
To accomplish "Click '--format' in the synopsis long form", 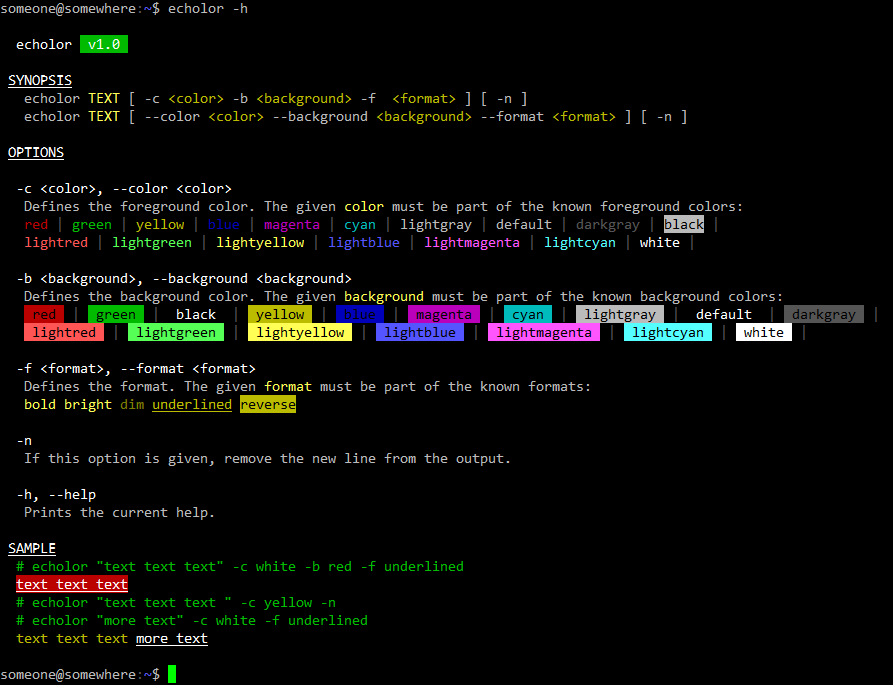I will click(x=512, y=116).
